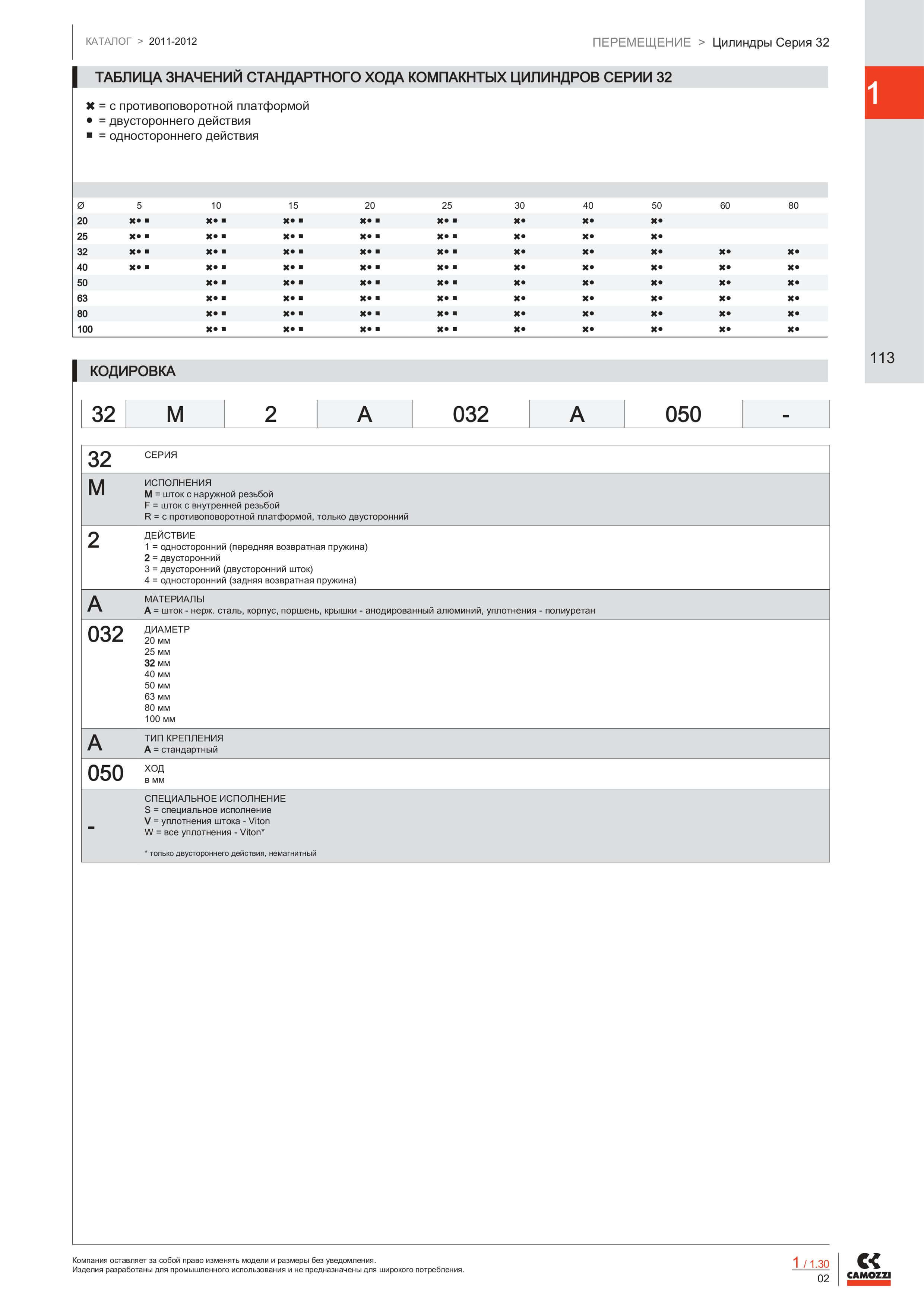Click the СЕРИЯ label
Image resolution: width=924 pixels, height=1308 pixels.
click(x=161, y=455)
